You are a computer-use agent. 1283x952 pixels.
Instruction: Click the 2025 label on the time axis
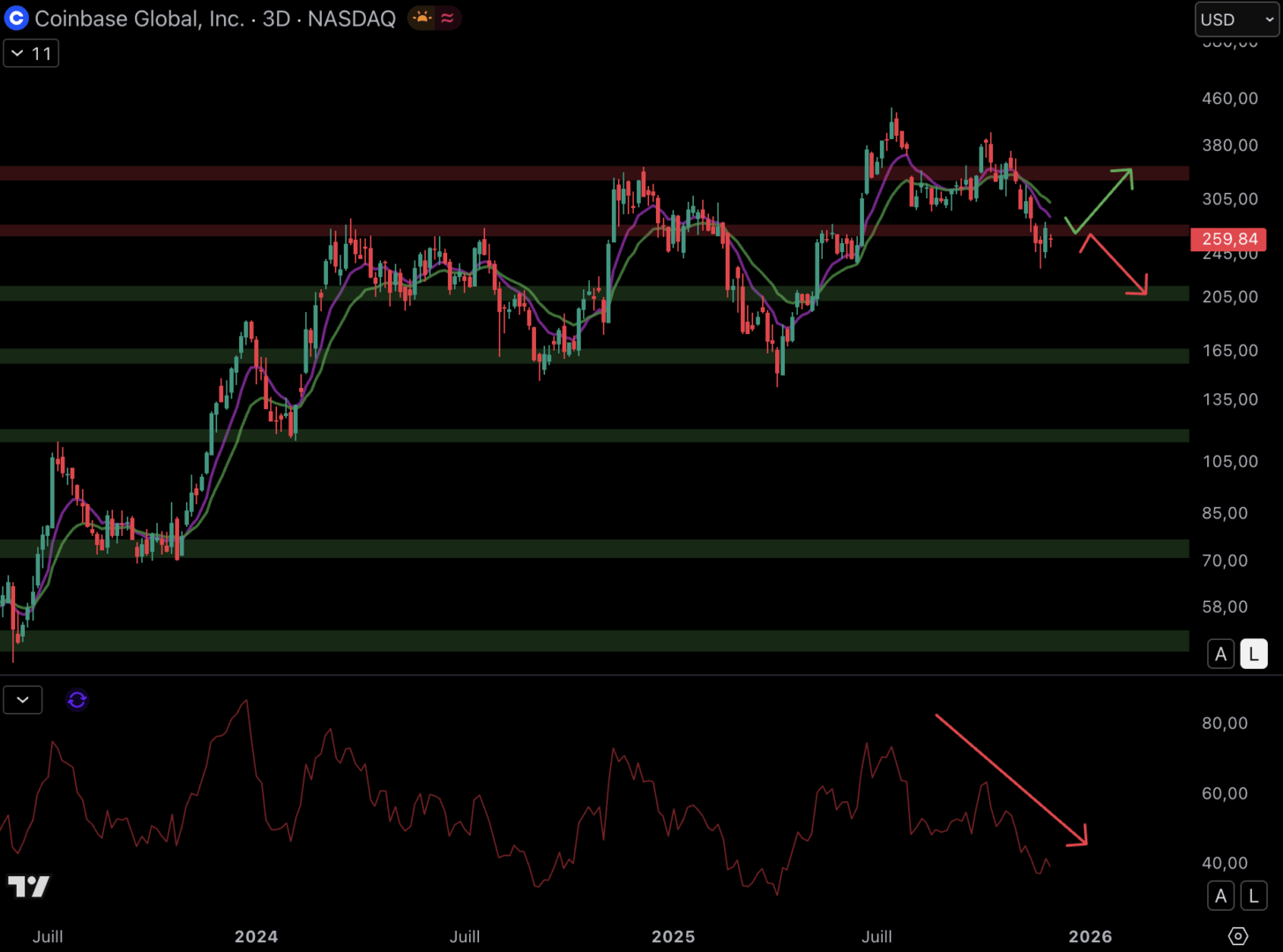point(673,936)
